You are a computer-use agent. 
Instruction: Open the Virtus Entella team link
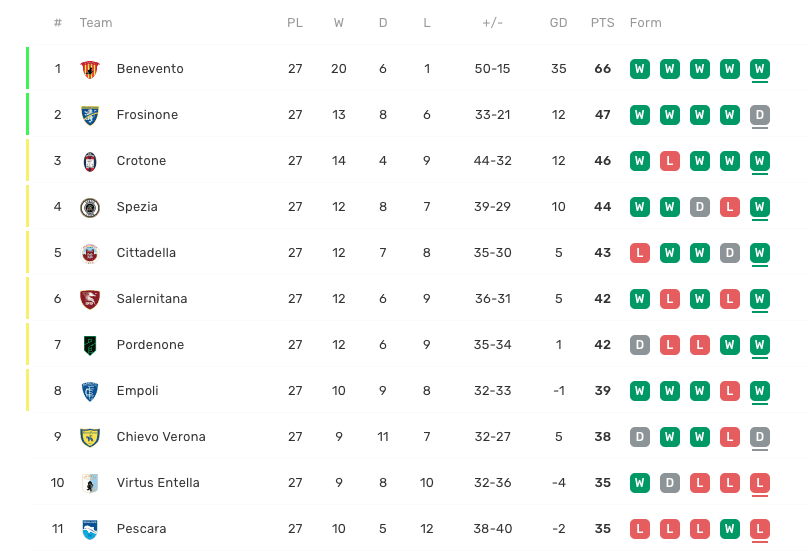[158, 483]
